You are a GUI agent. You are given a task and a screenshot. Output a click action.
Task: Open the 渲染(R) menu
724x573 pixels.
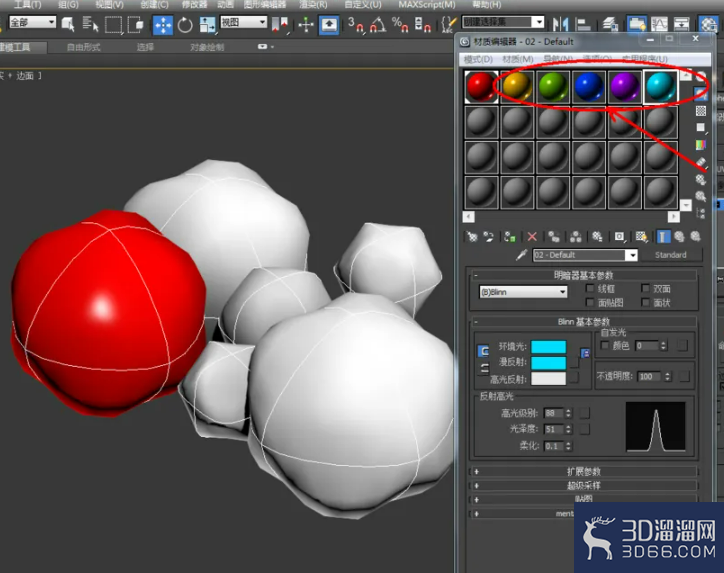pyautogui.click(x=313, y=5)
